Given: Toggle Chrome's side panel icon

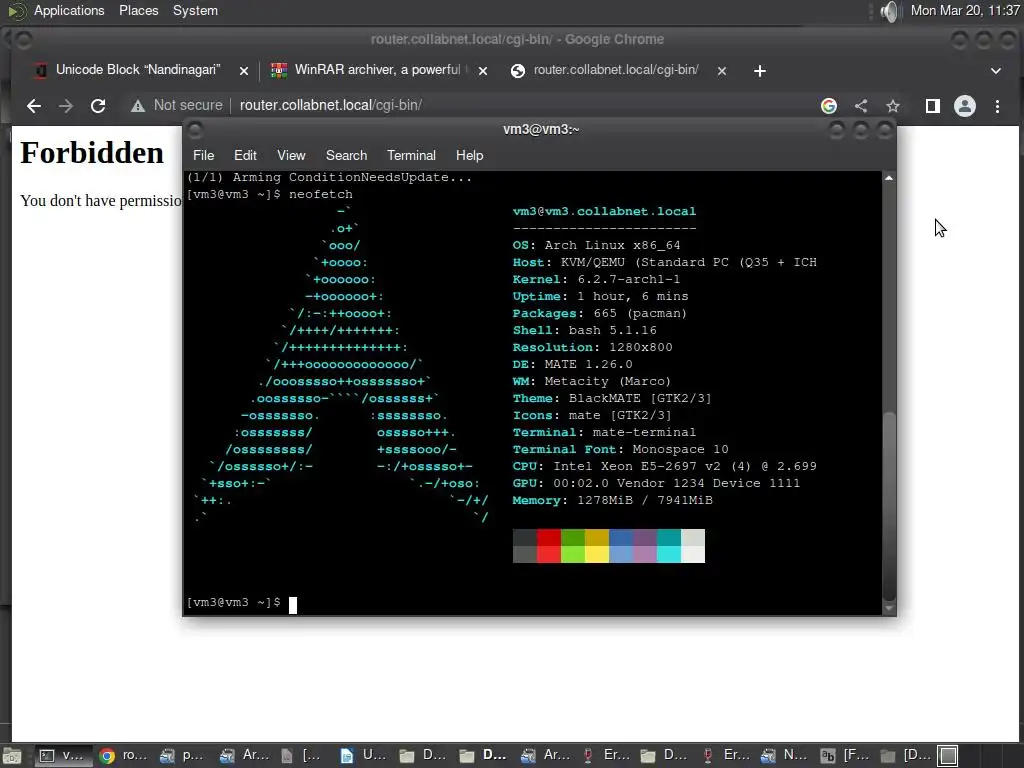Looking at the screenshot, I should 933,106.
